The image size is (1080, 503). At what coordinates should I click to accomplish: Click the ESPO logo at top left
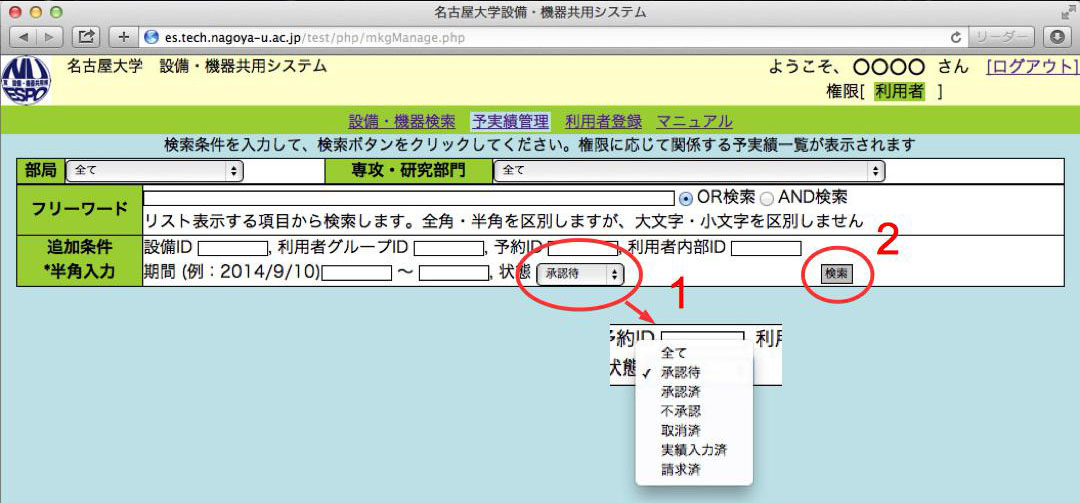coord(25,81)
